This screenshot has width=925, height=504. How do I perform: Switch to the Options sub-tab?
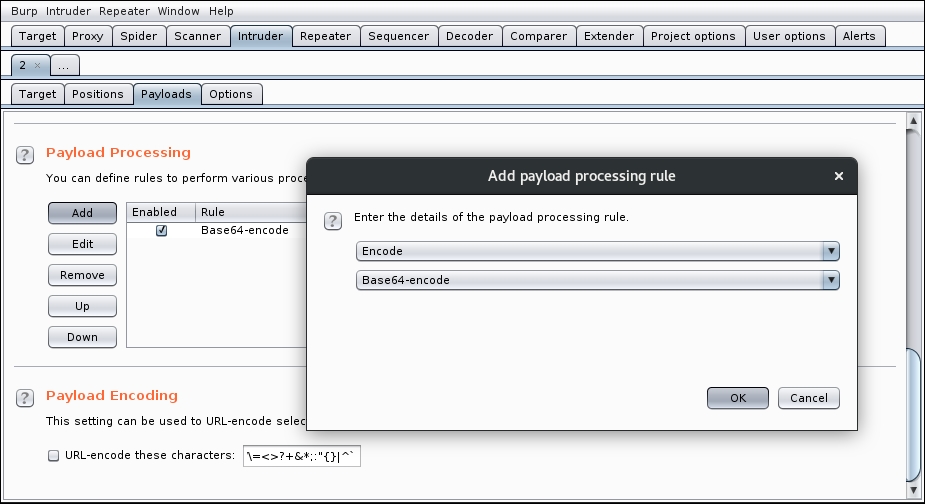(x=231, y=94)
